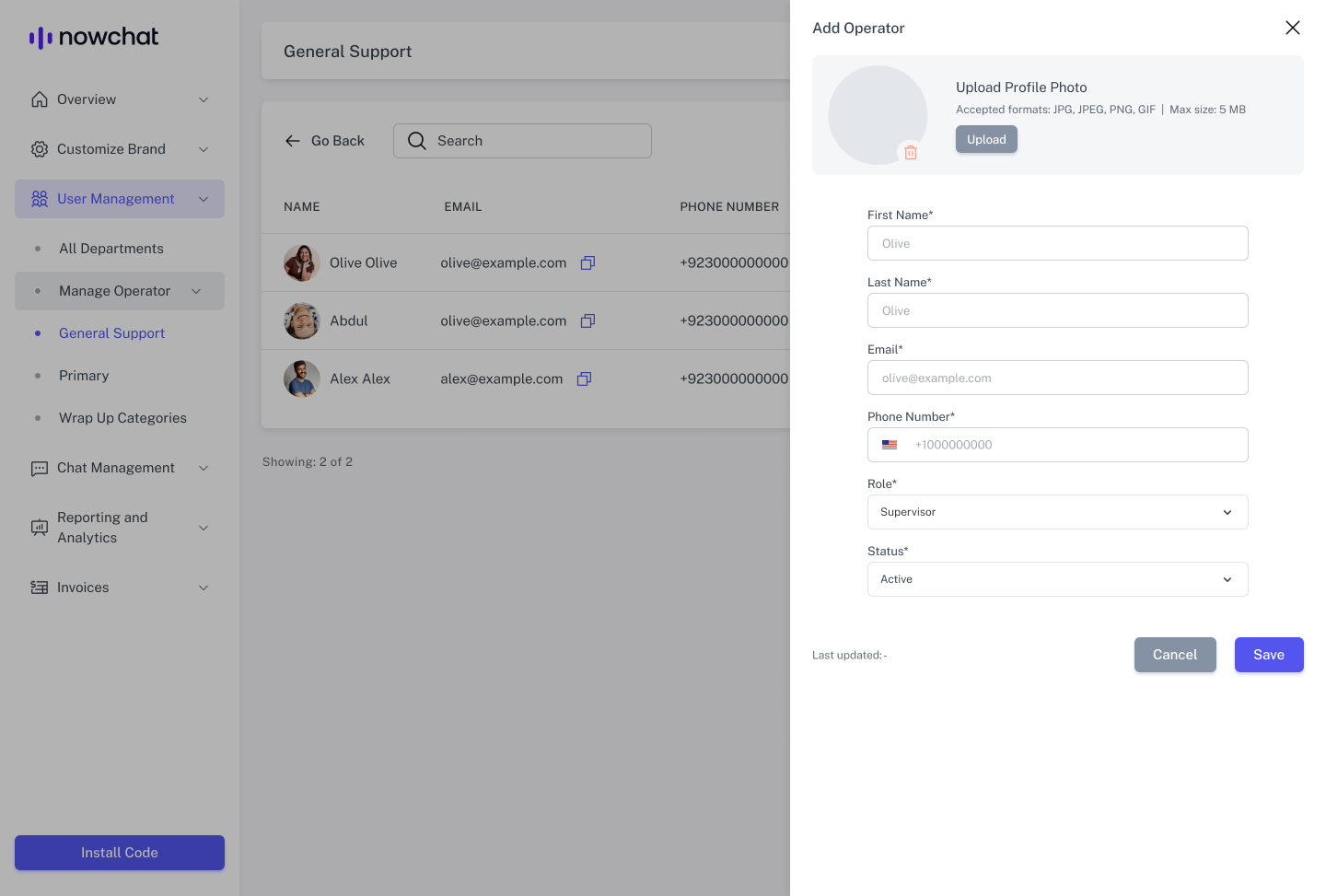
Task: Click the trash icon on profile photo
Action: (911, 153)
